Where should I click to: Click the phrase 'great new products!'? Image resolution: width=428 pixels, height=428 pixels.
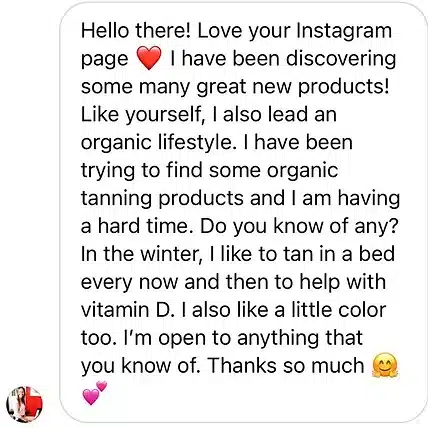pos(293,87)
